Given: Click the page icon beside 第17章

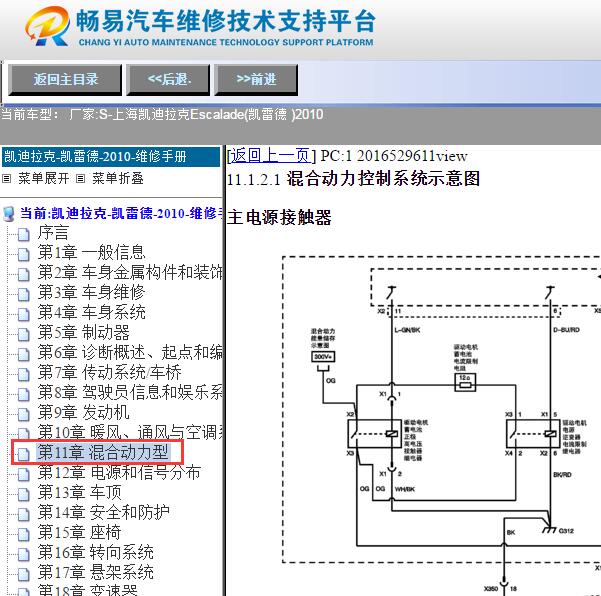Looking at the screenshot, I should pos(23,574).
